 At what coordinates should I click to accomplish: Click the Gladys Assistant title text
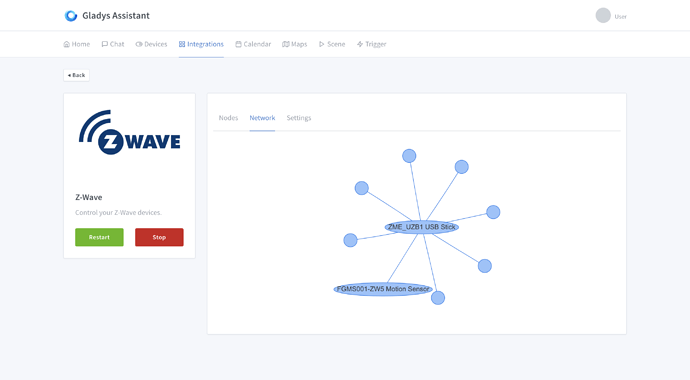116,16
